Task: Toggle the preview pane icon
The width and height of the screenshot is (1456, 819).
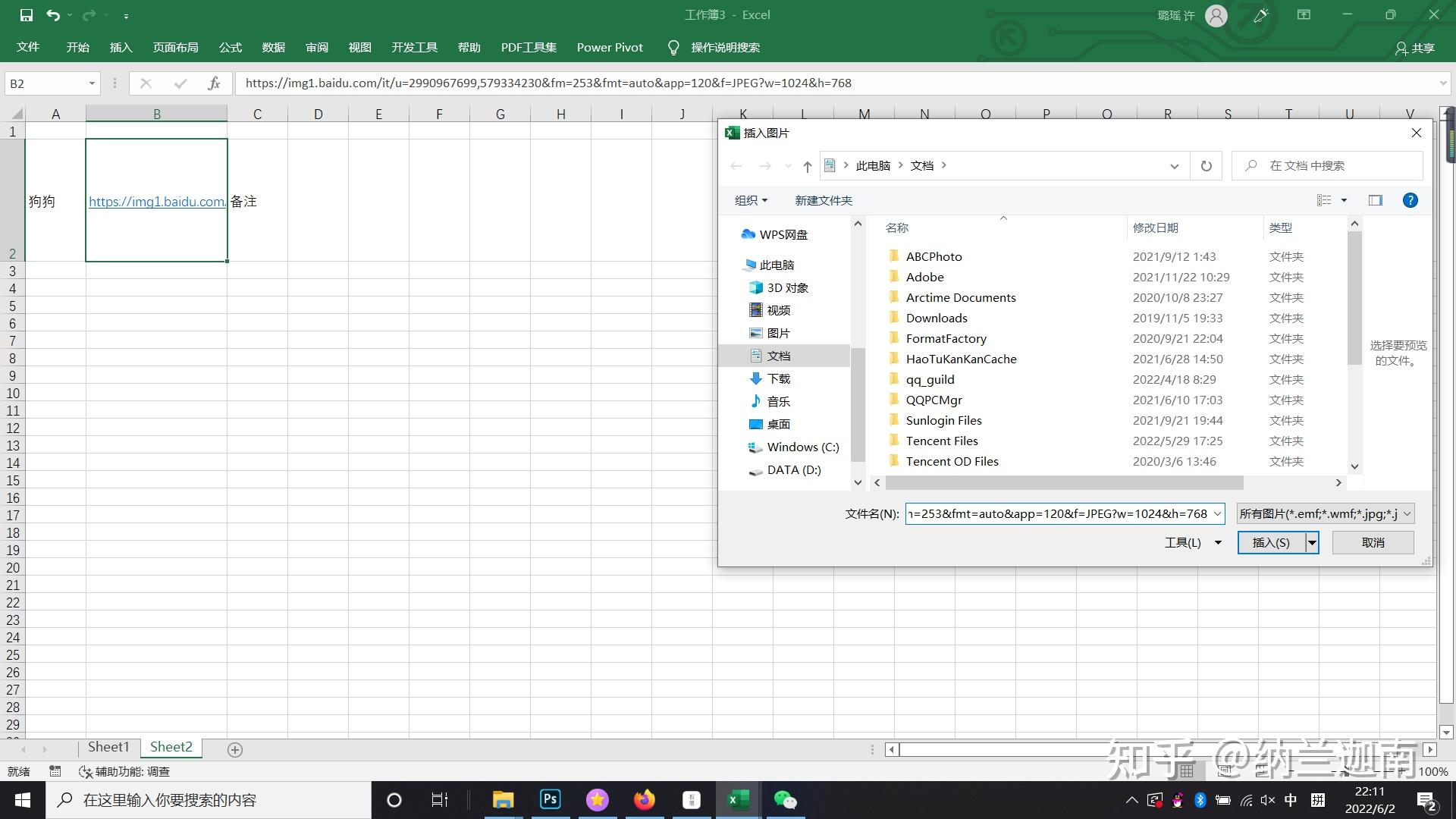Action: [x=1375, y=200]
